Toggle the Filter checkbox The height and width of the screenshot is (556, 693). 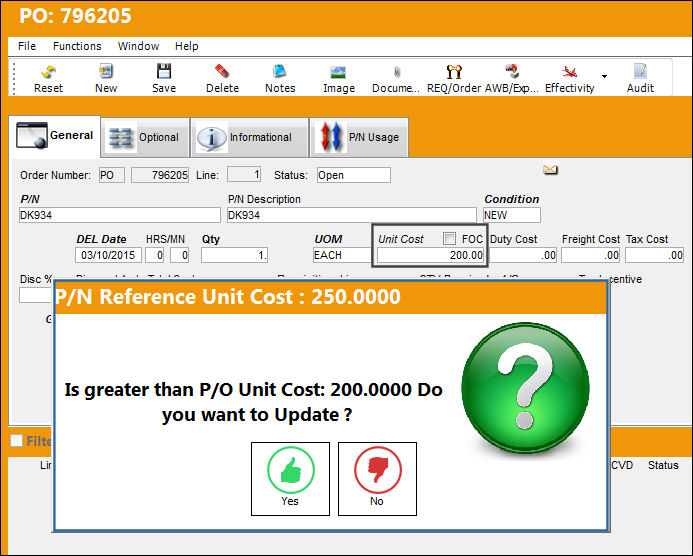click(x=17, y=440)
